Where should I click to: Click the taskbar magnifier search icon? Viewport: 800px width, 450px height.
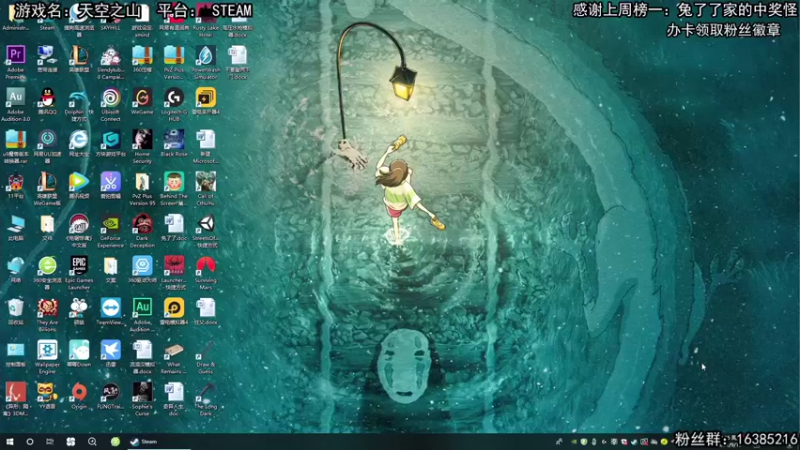tap(92, 441)
